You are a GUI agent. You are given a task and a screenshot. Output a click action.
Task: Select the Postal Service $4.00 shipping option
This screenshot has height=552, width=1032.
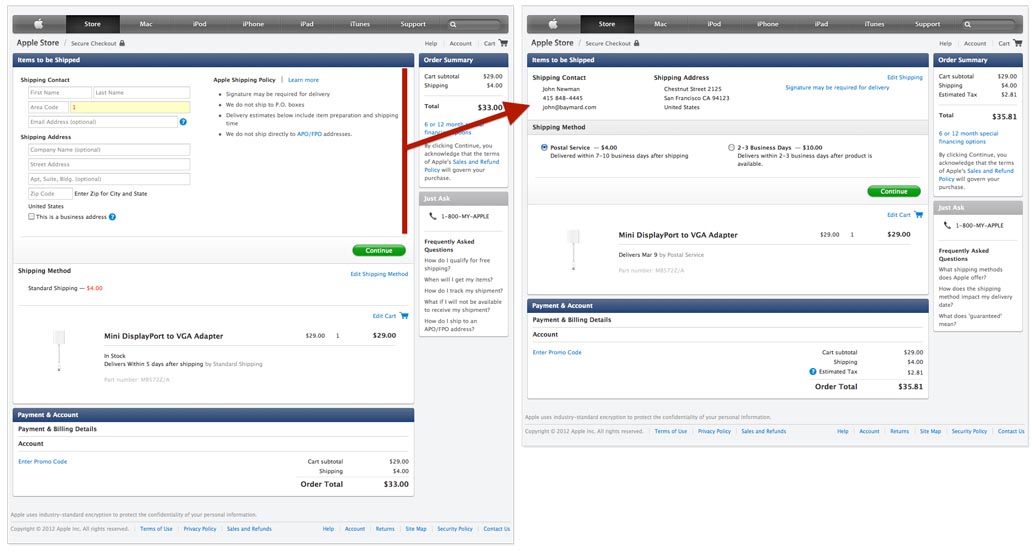point(544,148)
